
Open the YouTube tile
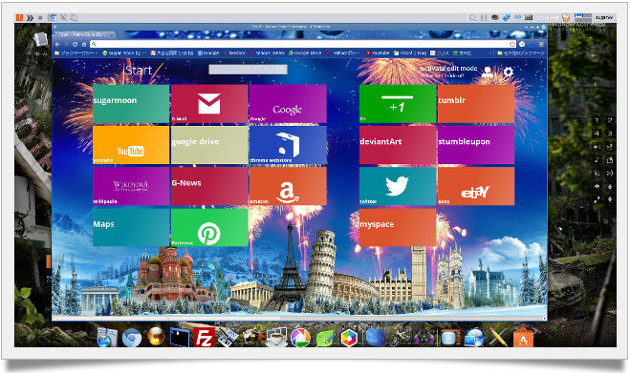click(x=131, y=145)
